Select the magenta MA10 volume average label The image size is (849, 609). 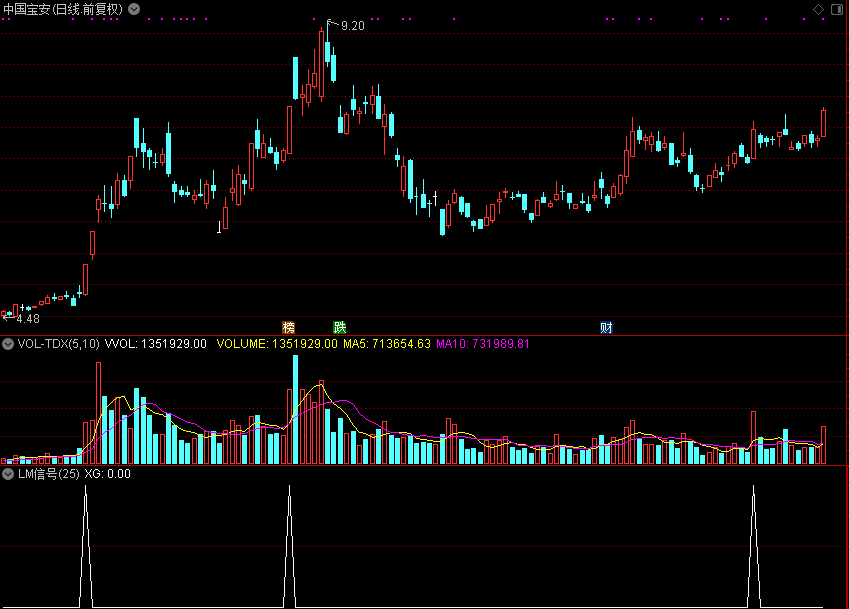coord(482,344)
